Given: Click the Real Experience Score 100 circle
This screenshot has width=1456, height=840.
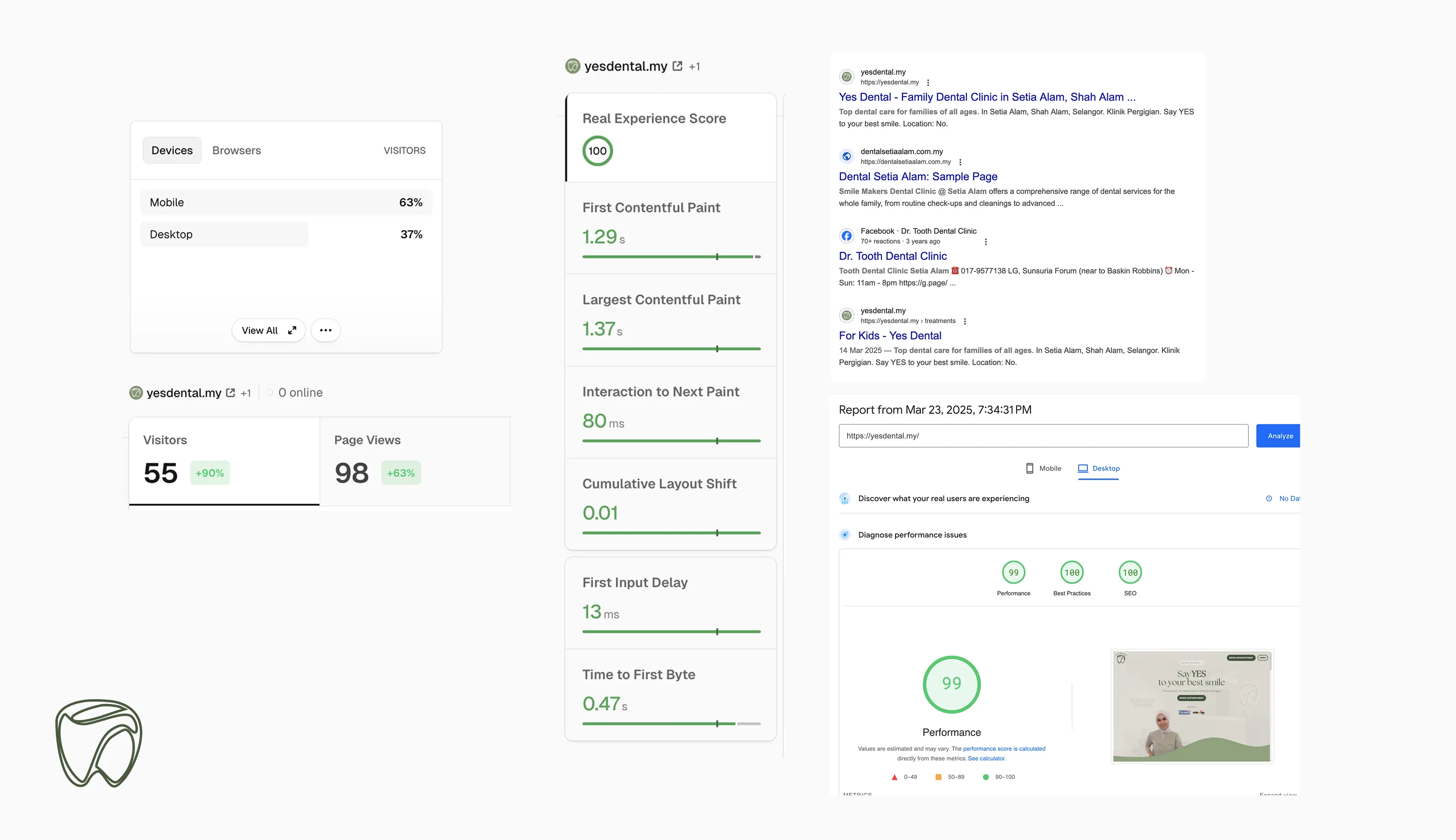Looking at the screenshot, I should 597,151.
